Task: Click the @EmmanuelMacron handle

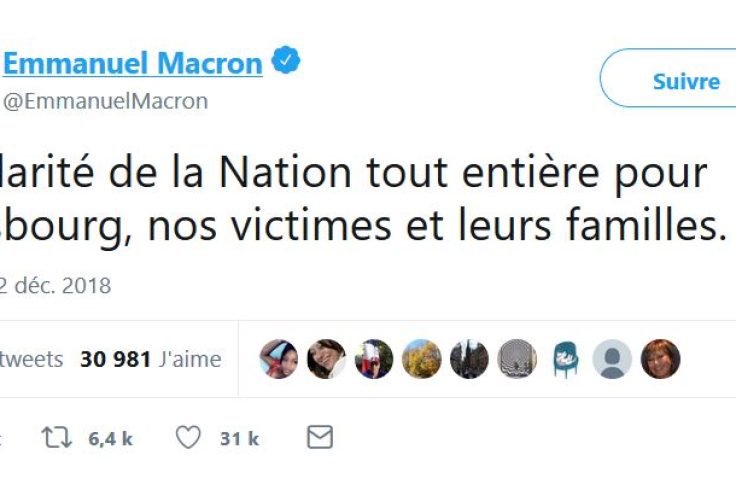Action: click(106, 101)
